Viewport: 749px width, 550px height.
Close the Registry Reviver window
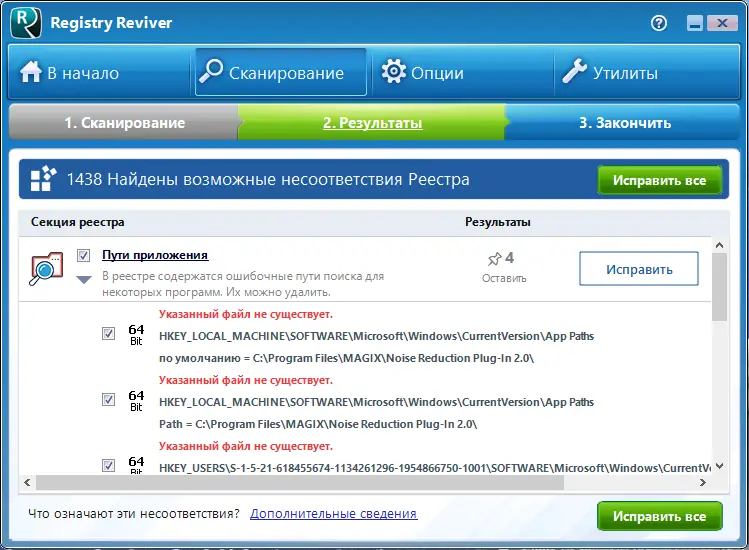(x=722, y=23)
